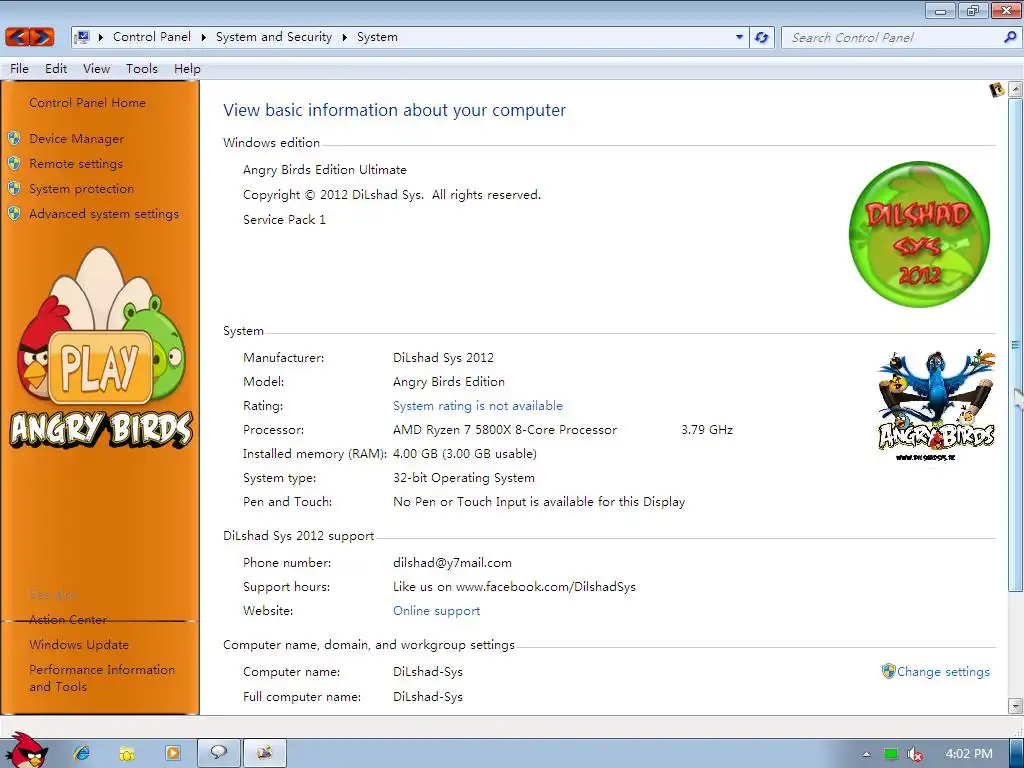Open the View menu
The image size is (1024, 768).
point(96,69)
